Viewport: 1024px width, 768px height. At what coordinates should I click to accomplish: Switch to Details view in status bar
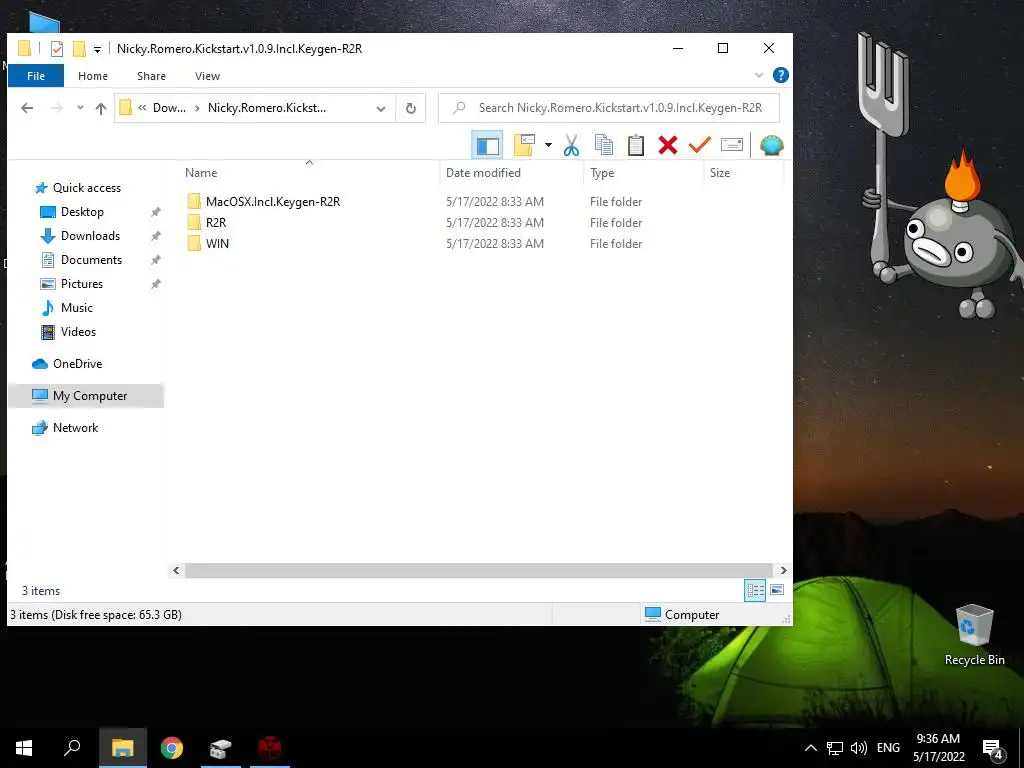755,590
